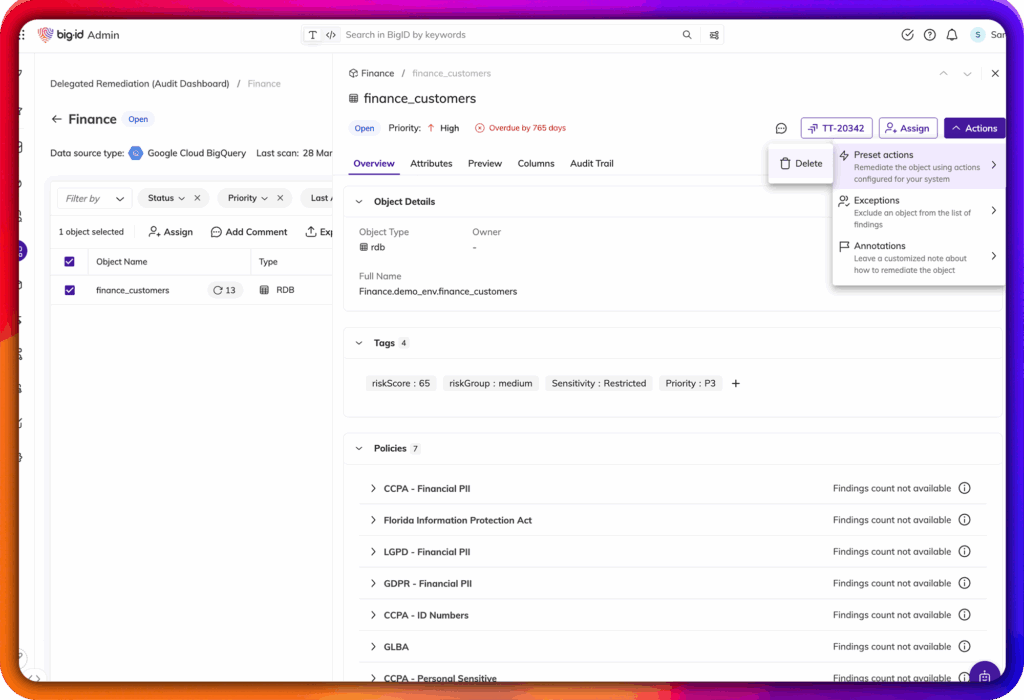Click the help question mark icon
The width and height of the screenshot is (1024, 700).
click(929, 35)
